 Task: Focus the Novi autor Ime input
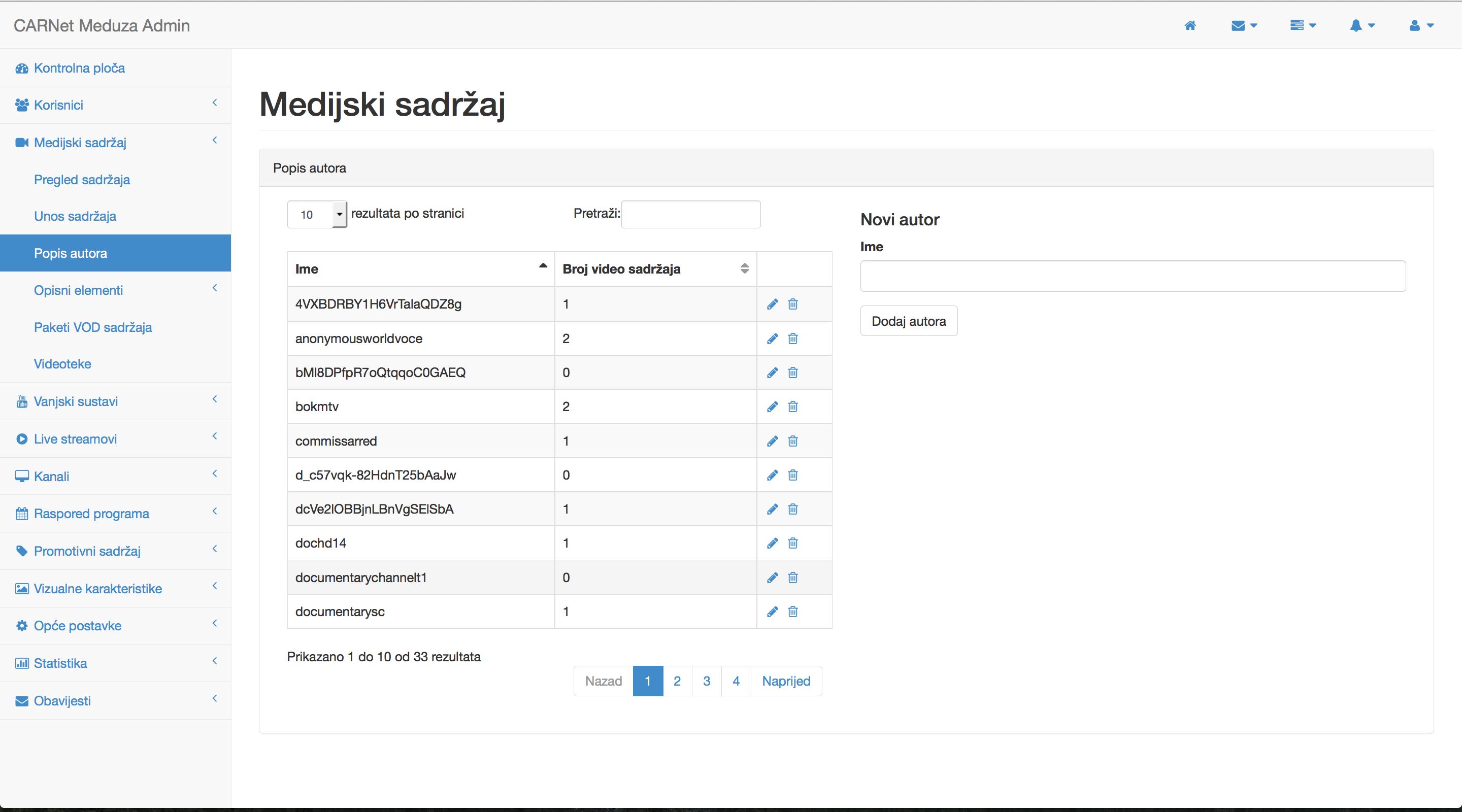coord(1133,277)
